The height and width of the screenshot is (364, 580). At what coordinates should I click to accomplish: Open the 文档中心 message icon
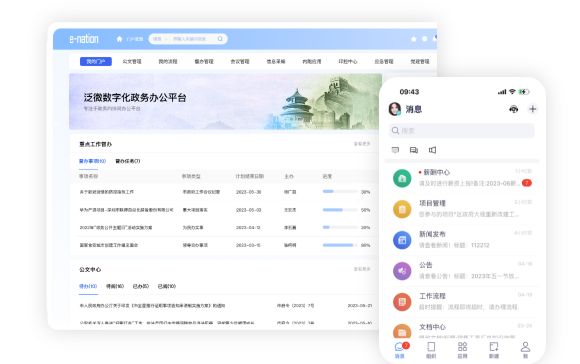(x=402, y=331)
